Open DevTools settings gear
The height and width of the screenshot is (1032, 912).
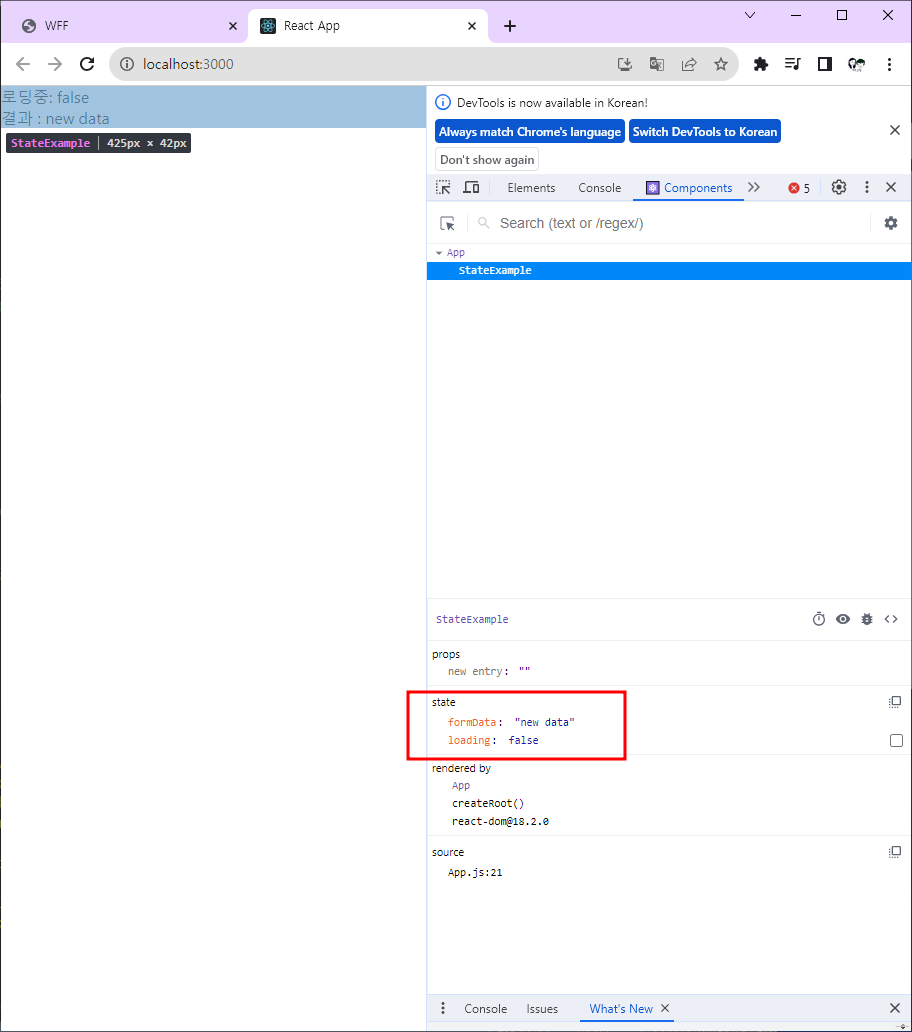[x=838, y=188]
